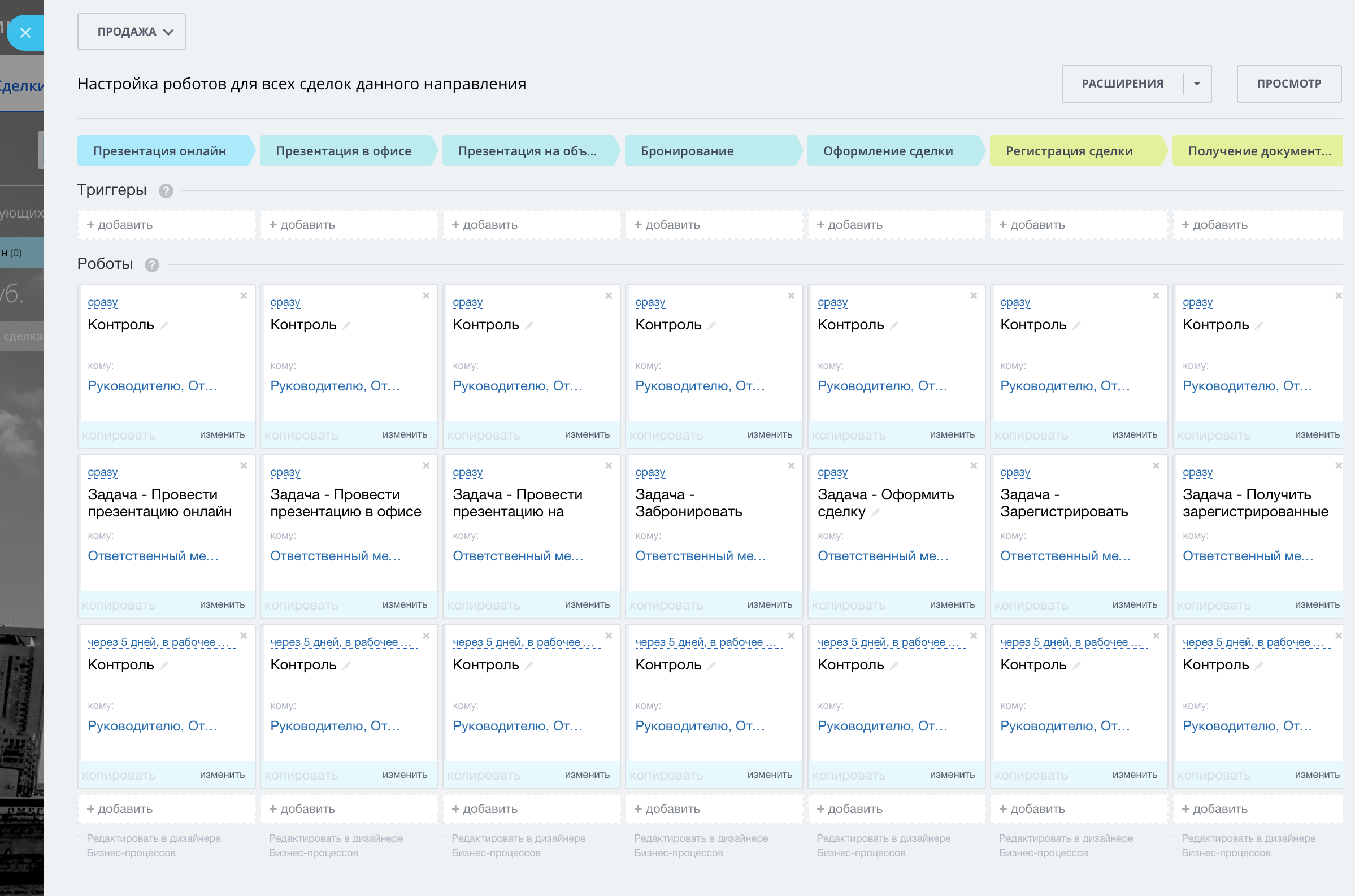1355x896 pixels.
Task: Click the ПРОСМОТР button
Action: click(1289, 84)
